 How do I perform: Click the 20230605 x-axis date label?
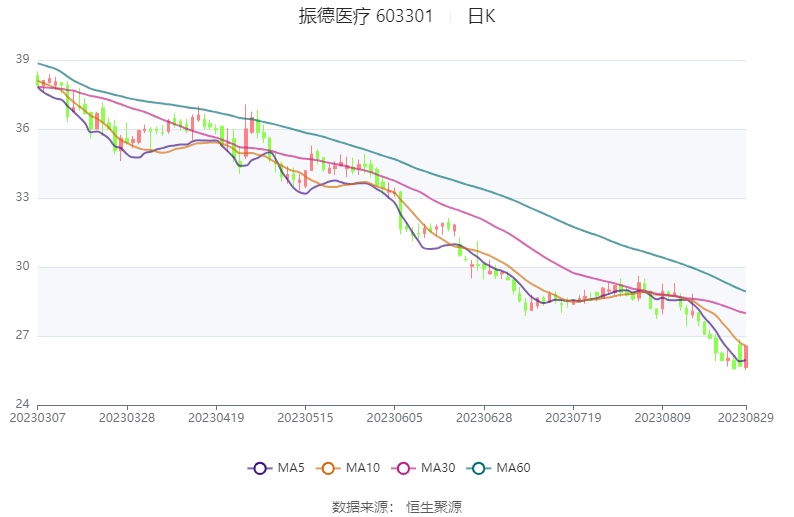point(394,415)
